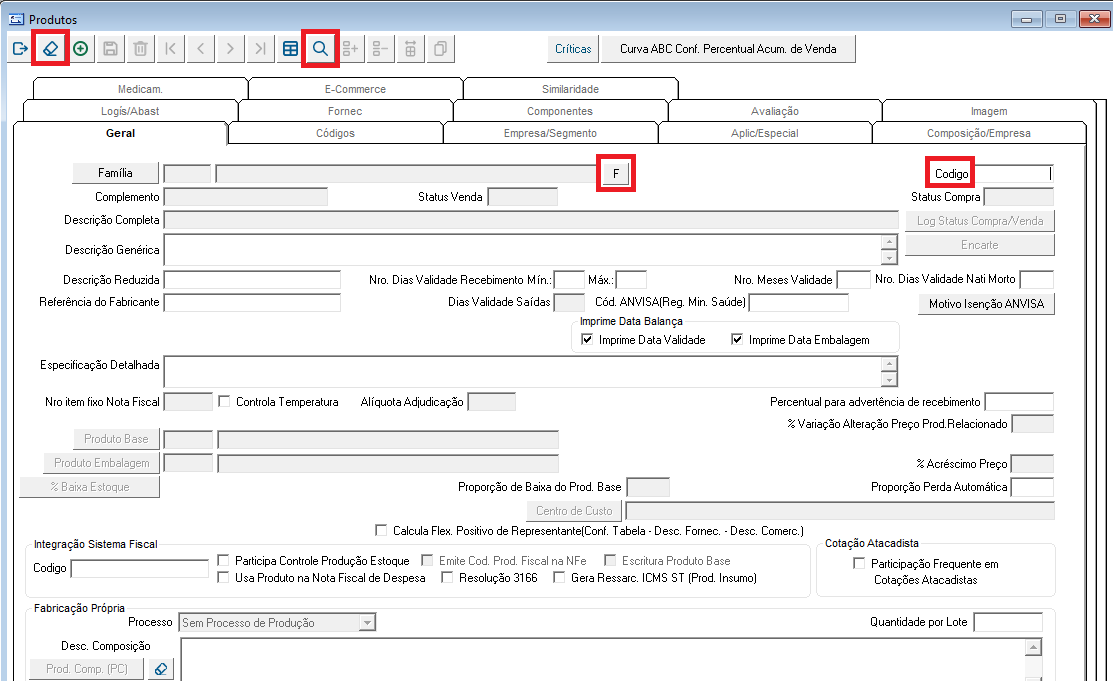Click eraser icon beside Prod. Comp. (PC)
Screen dimensions: 1113x681
[161, 669]
